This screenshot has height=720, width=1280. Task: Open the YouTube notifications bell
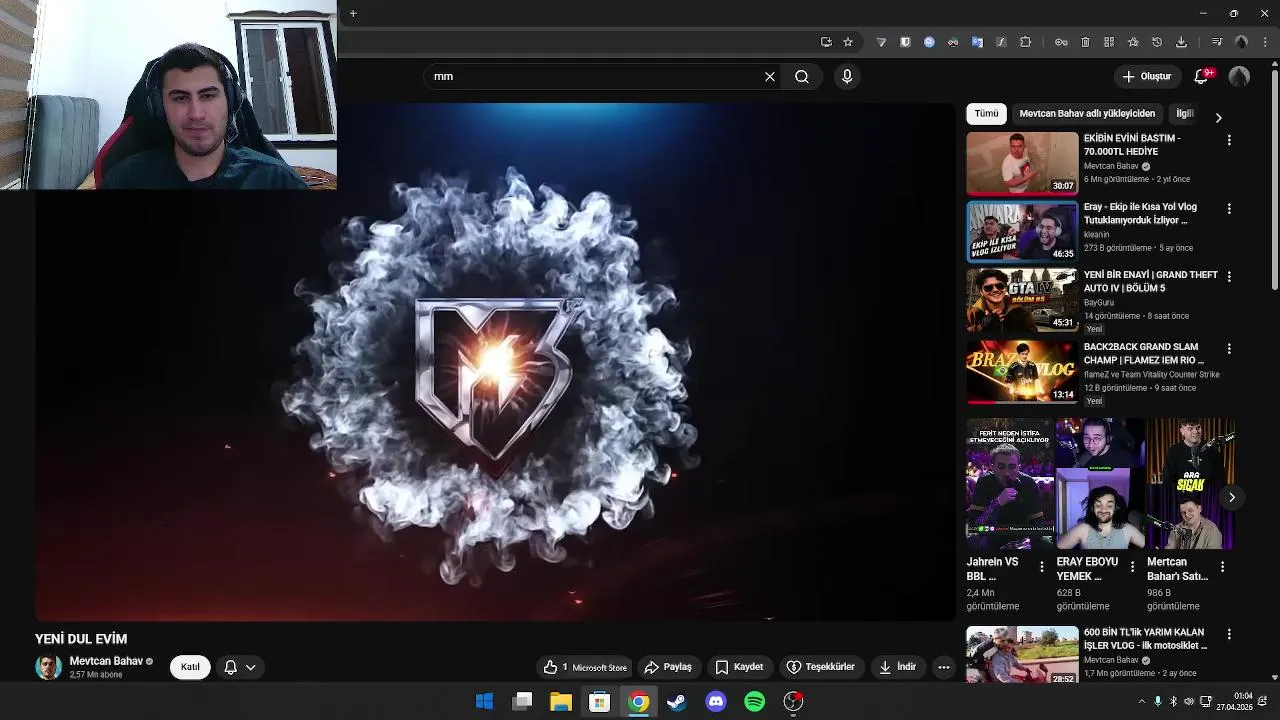tap(1203, 76)
